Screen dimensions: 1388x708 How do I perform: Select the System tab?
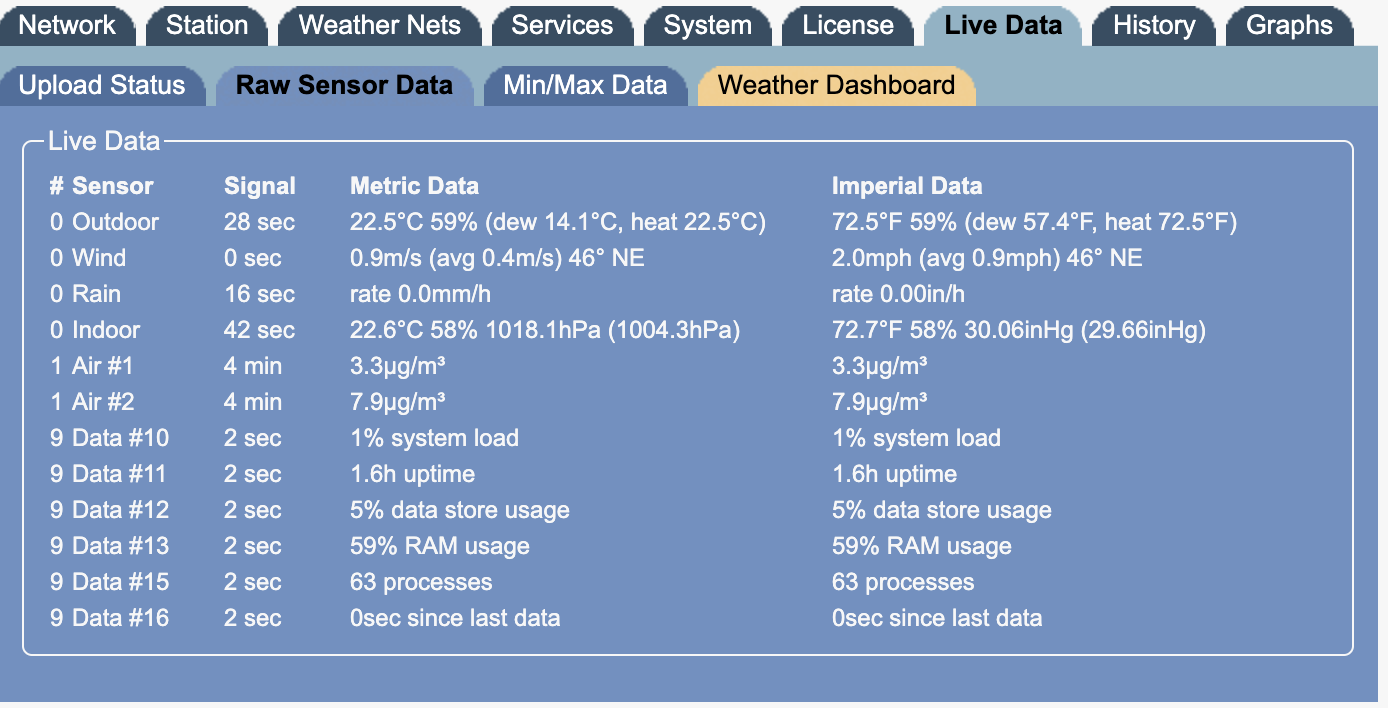click(707, 25)
